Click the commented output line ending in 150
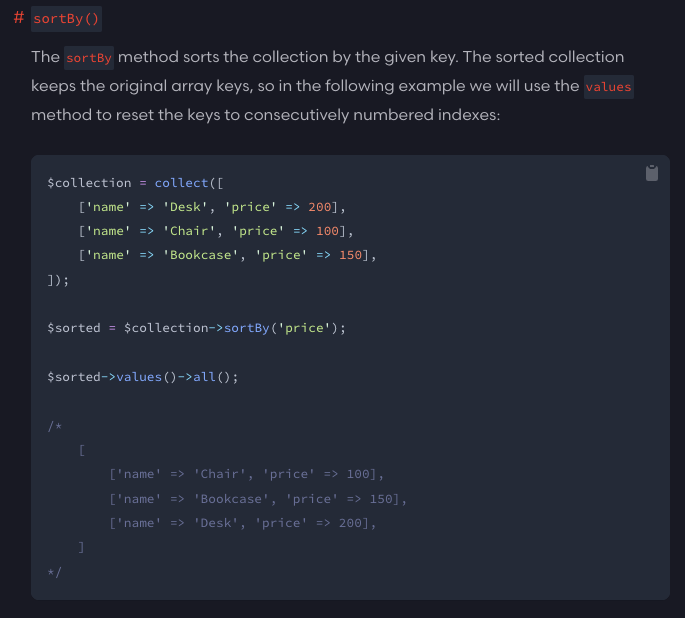685x618 pixels. (258, 497)
